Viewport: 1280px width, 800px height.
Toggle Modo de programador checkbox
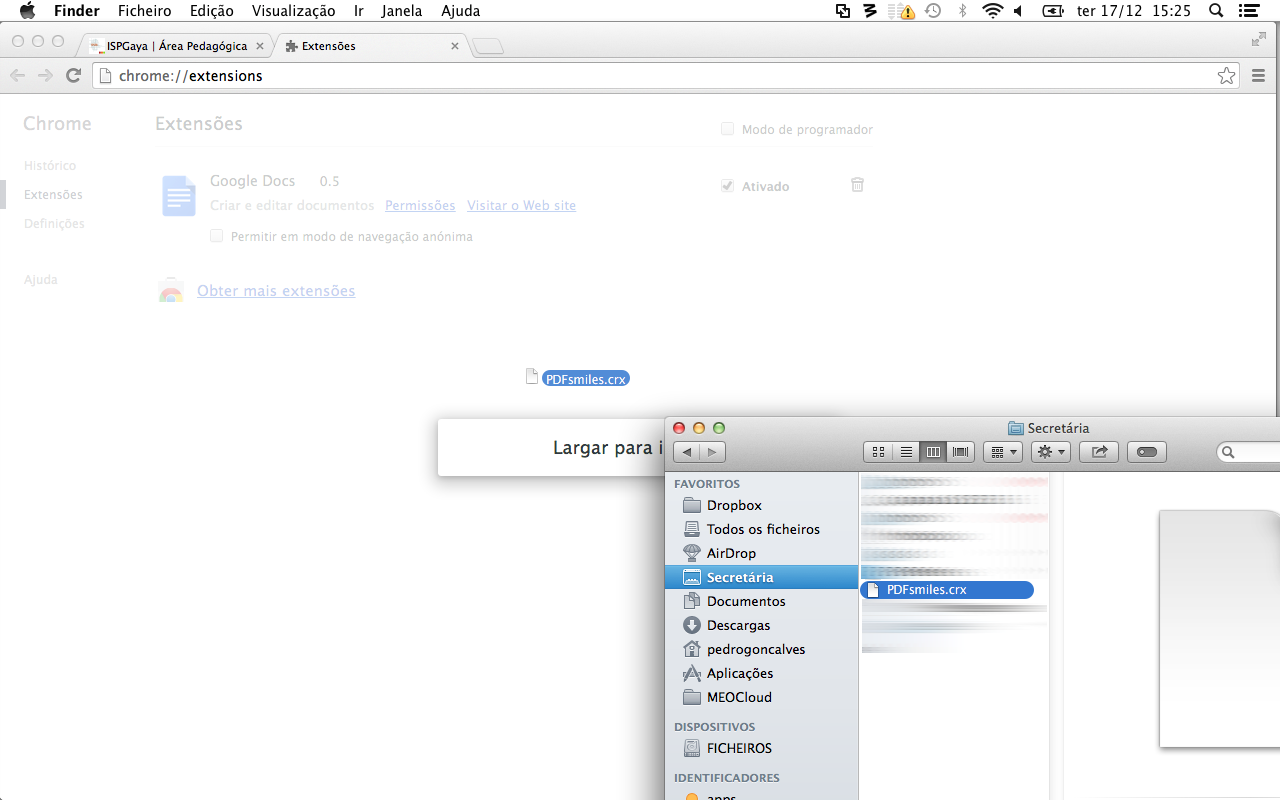tap(728, 129)
